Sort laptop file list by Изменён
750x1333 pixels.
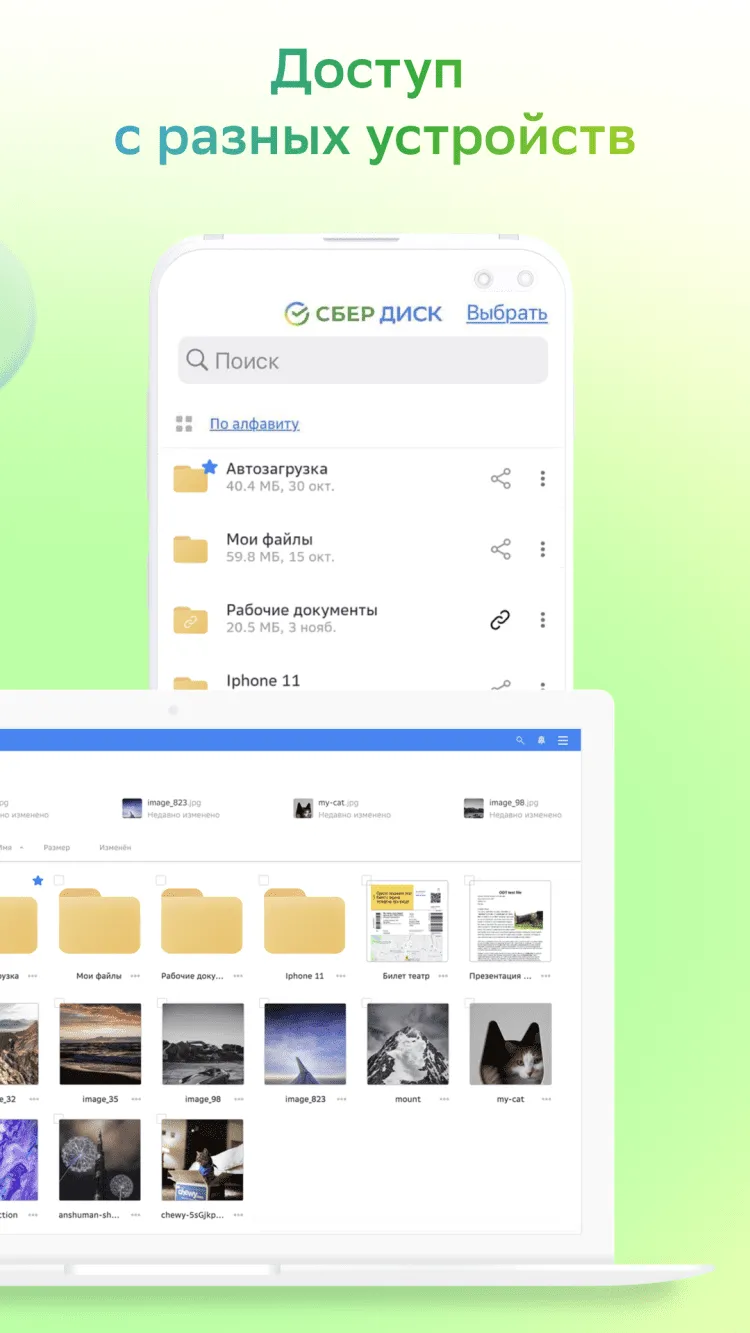pos(115,848)
